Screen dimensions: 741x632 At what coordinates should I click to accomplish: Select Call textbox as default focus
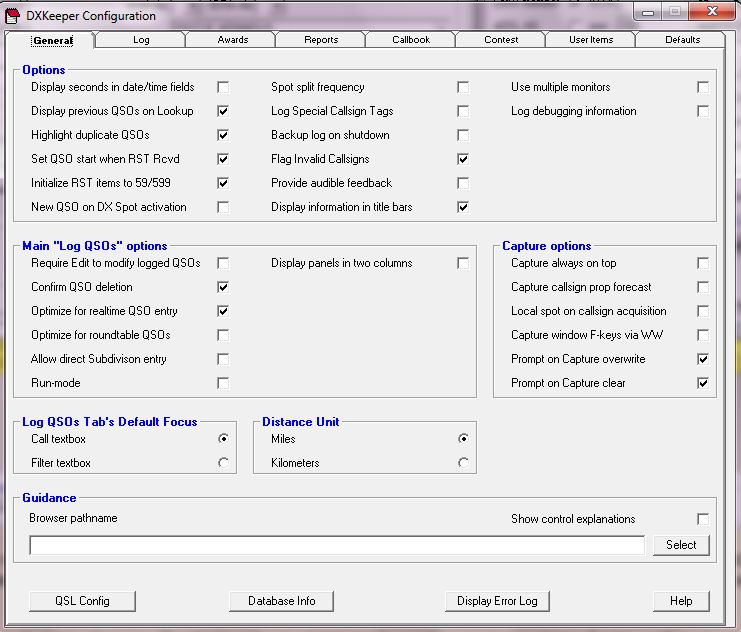coord(224,439)
